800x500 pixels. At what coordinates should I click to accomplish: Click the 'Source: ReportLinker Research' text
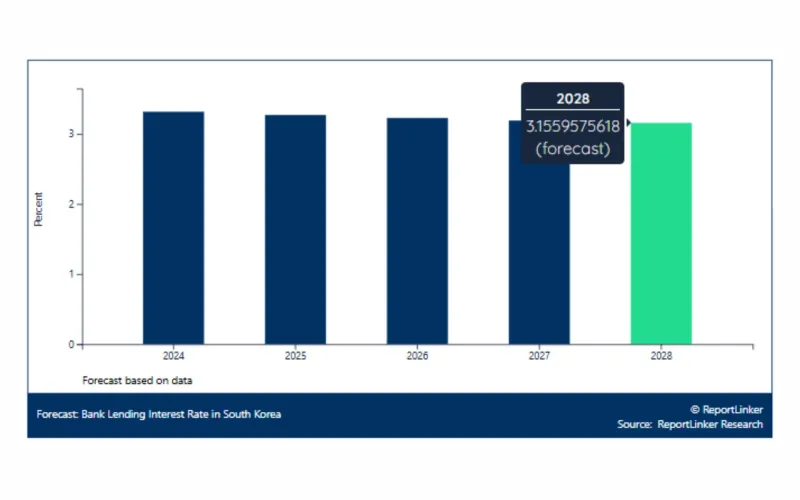pos(690,424)
